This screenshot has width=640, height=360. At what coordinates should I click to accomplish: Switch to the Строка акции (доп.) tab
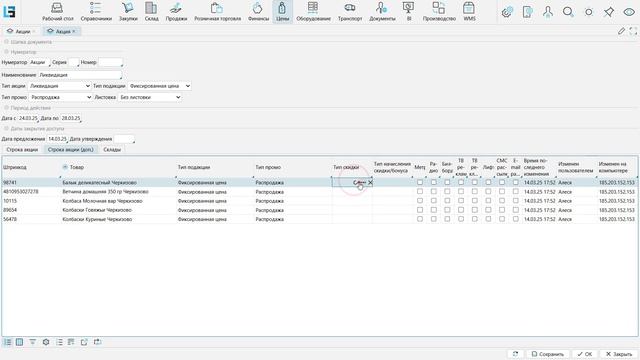tap(71, 149)
